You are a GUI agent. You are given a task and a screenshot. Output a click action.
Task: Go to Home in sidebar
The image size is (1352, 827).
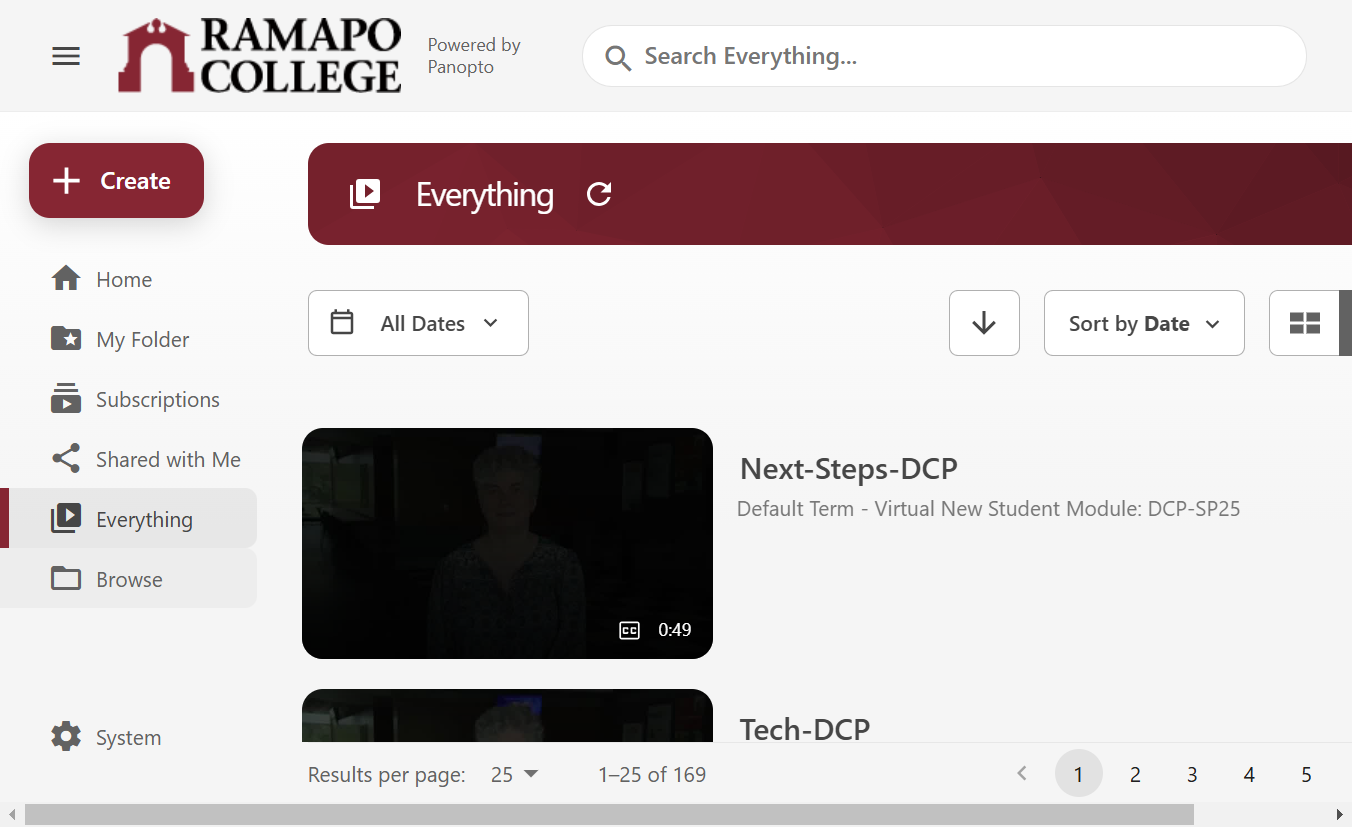coord(128,280)
